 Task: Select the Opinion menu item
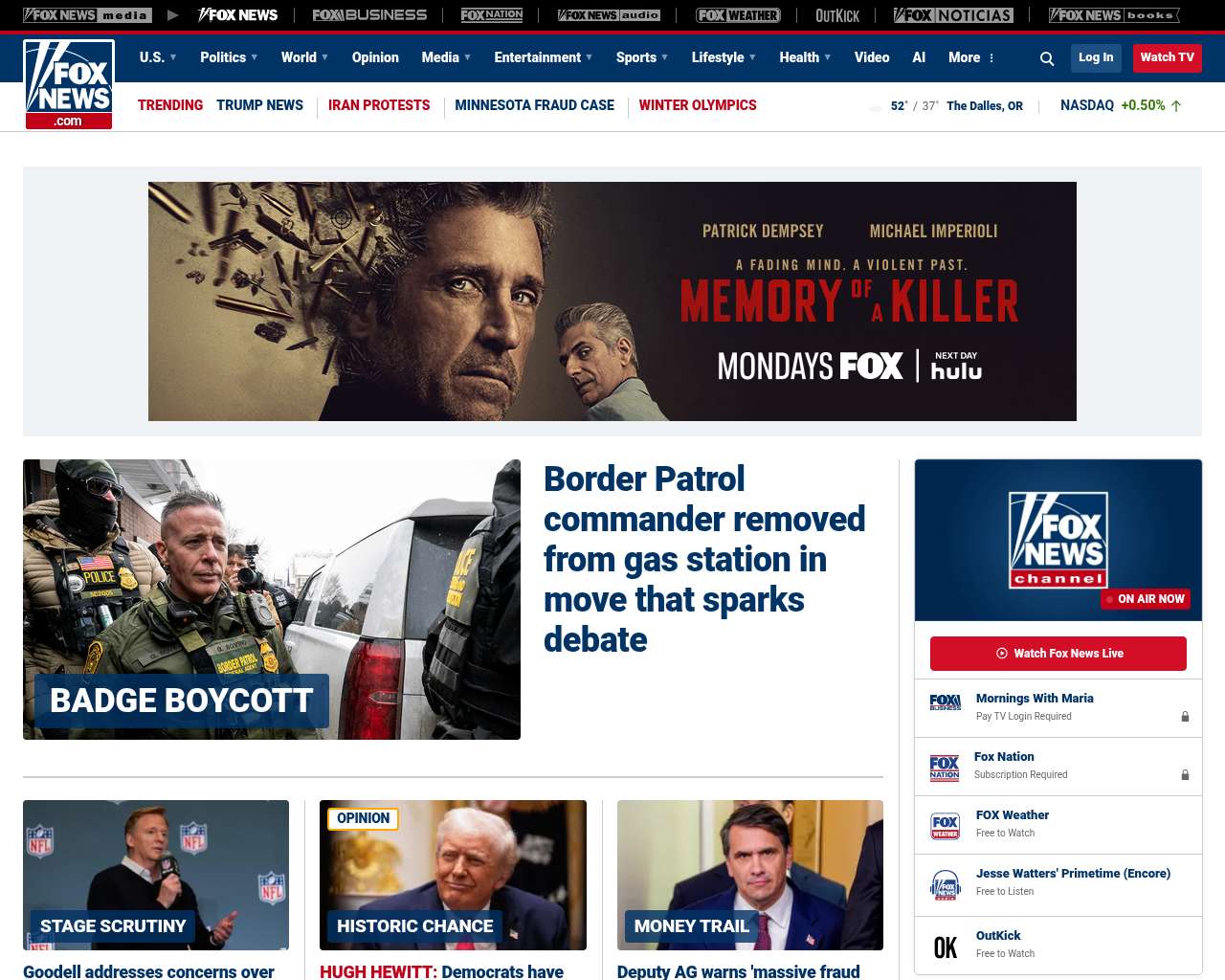point(375,57)
